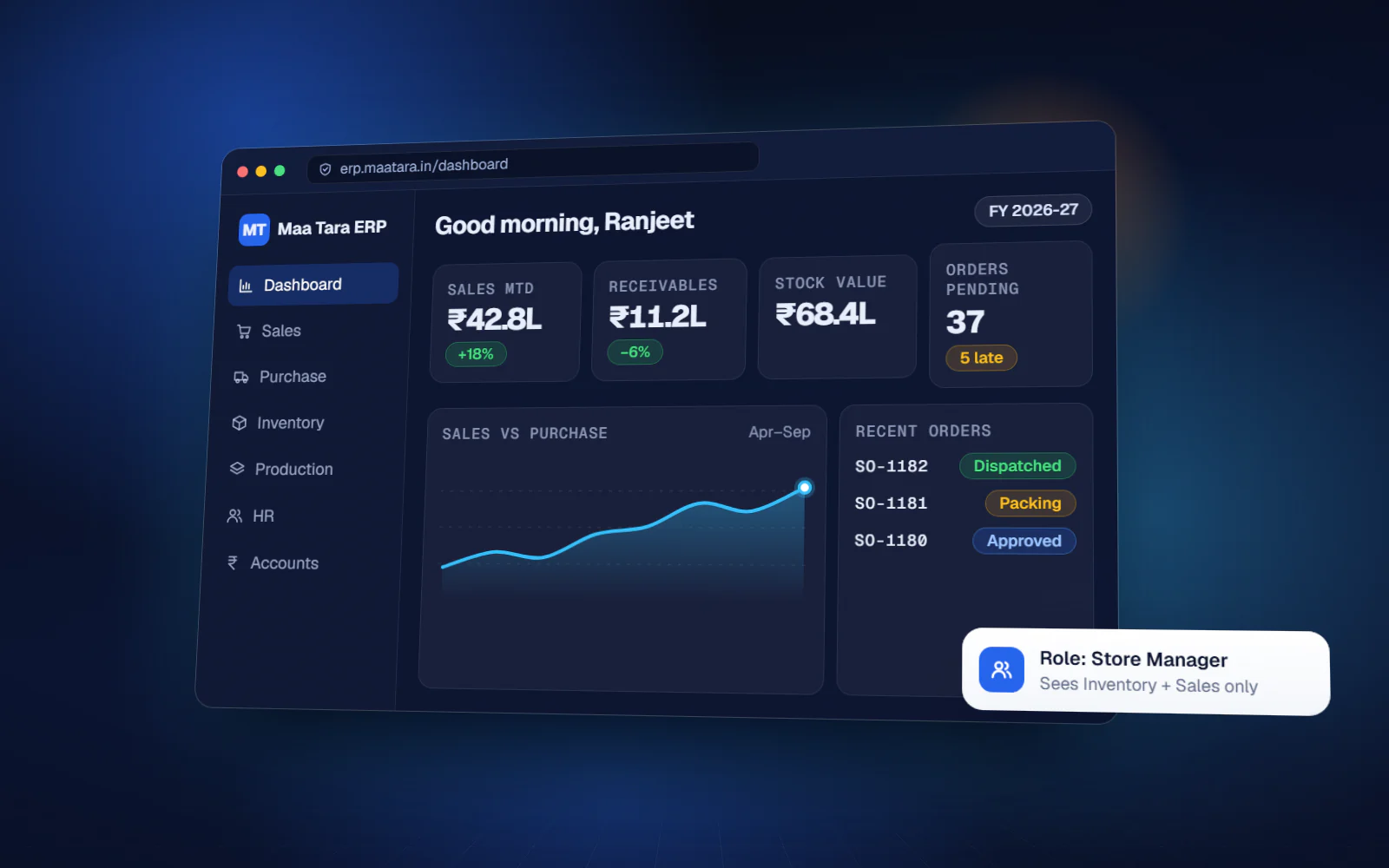This screenshot has width=1389, height=868.
Task: Click the 5 late orders badge
Action: pyautogui.click(x=981, y=358)
